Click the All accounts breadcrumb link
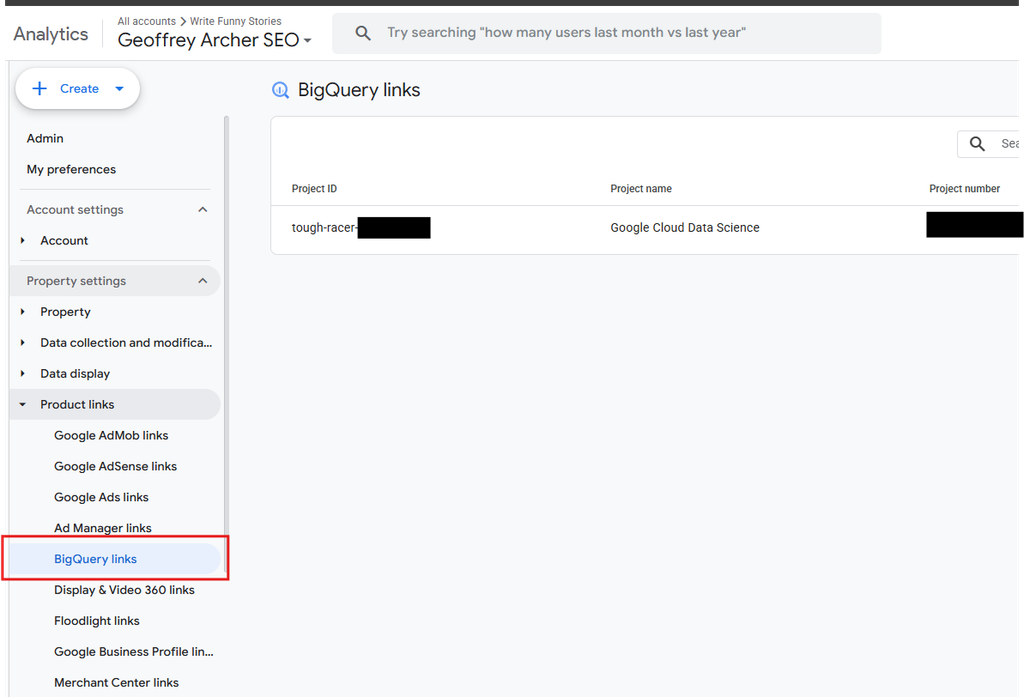 coord(146,21)
